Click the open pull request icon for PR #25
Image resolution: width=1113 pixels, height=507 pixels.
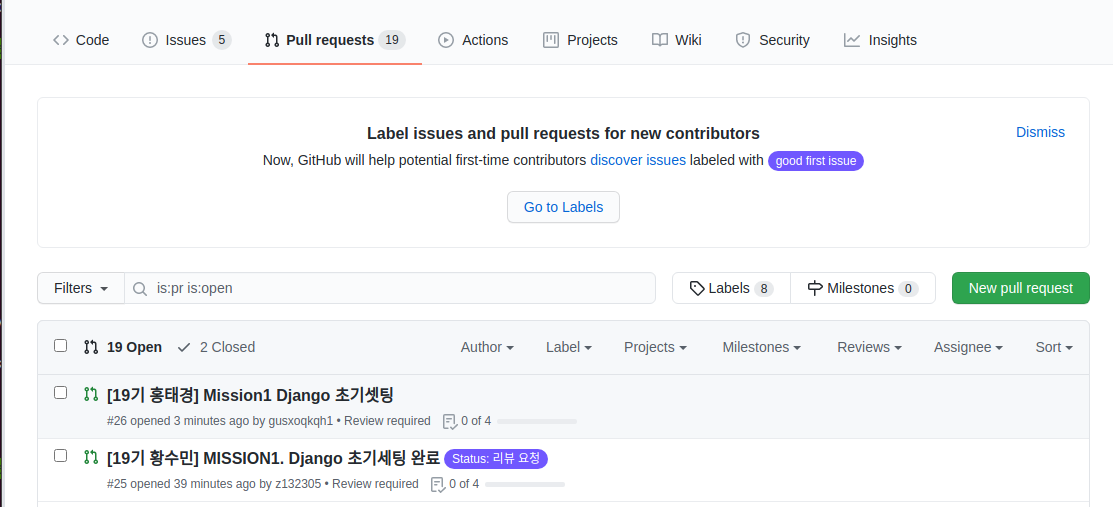click(90, 457)
